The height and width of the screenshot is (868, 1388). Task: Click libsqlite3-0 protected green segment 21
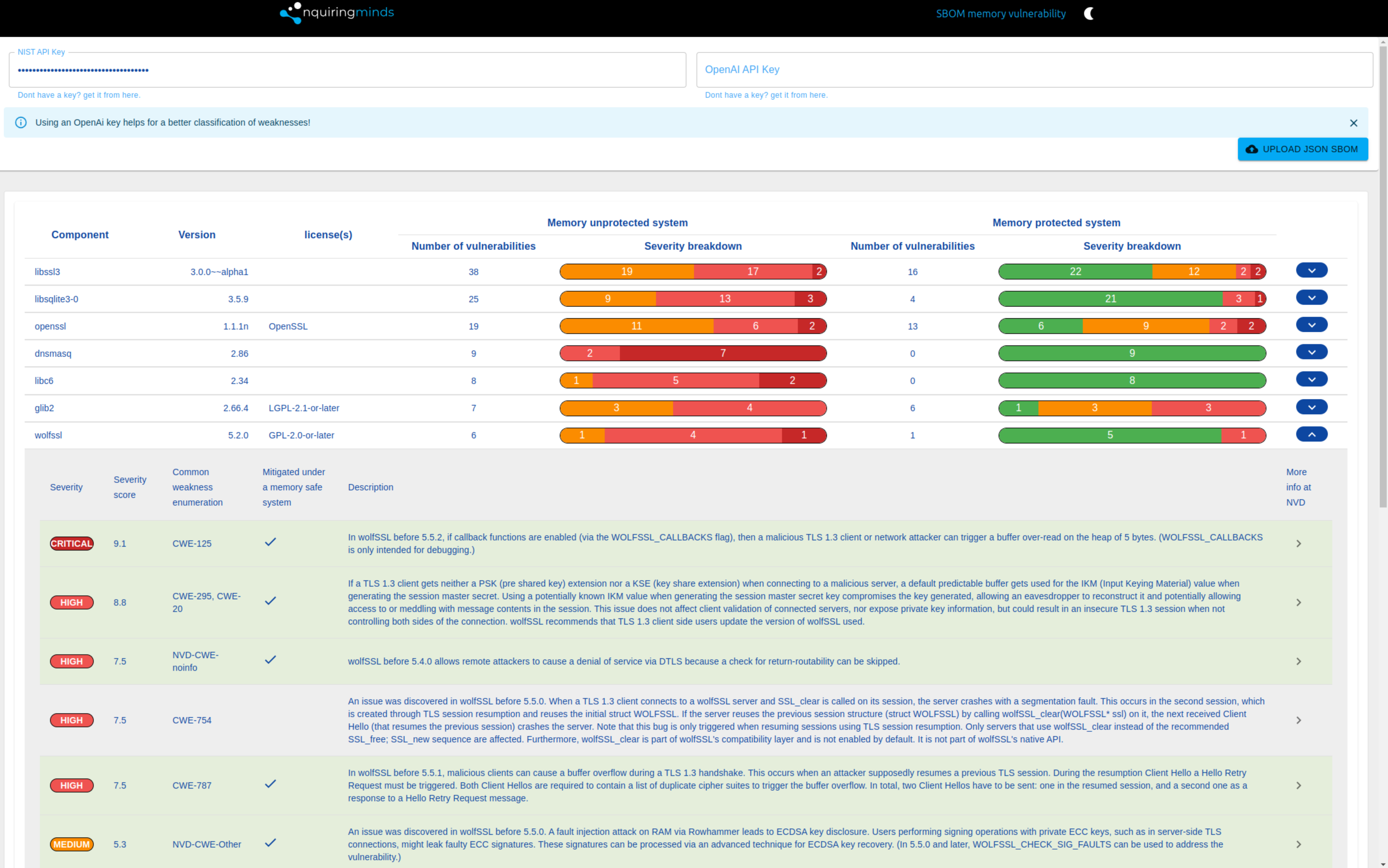[1111, 298]
